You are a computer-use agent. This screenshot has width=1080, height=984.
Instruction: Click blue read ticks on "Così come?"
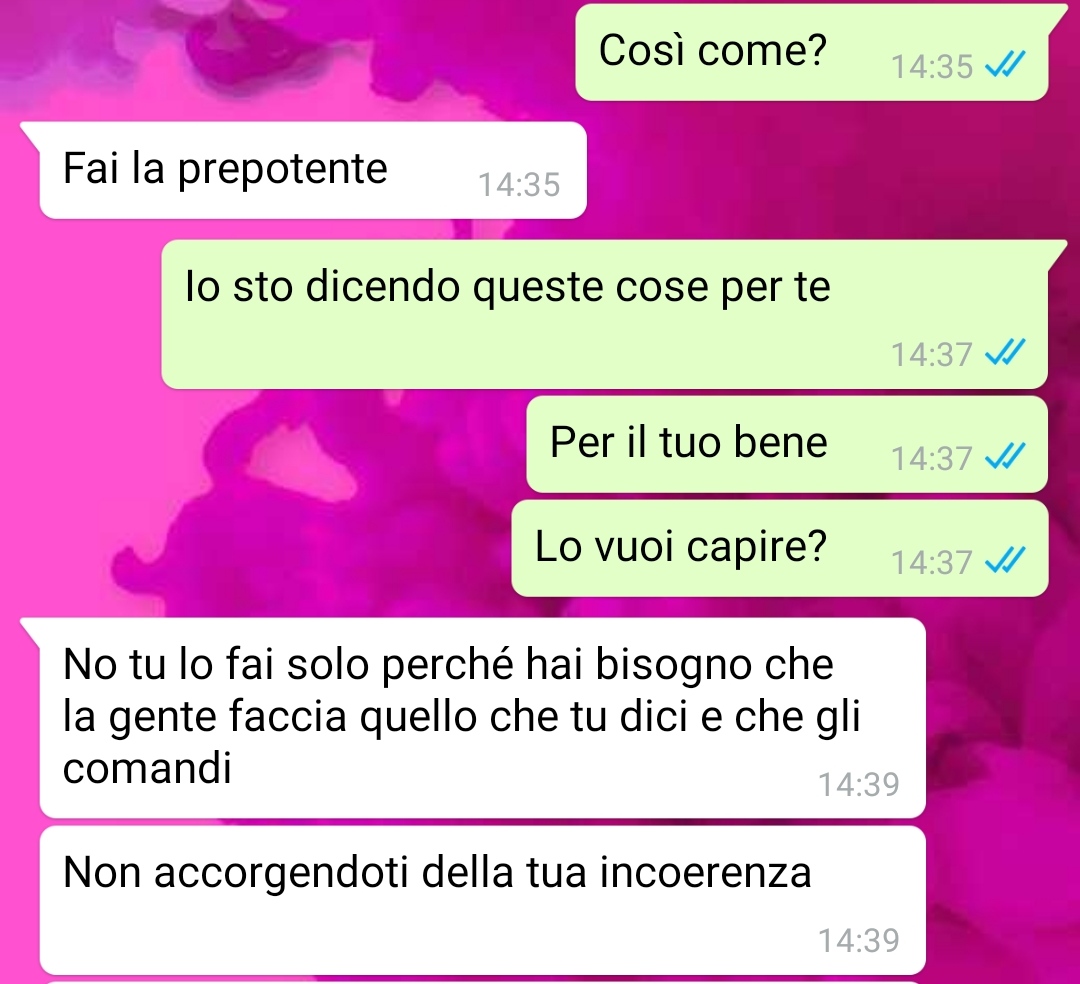1006,65
